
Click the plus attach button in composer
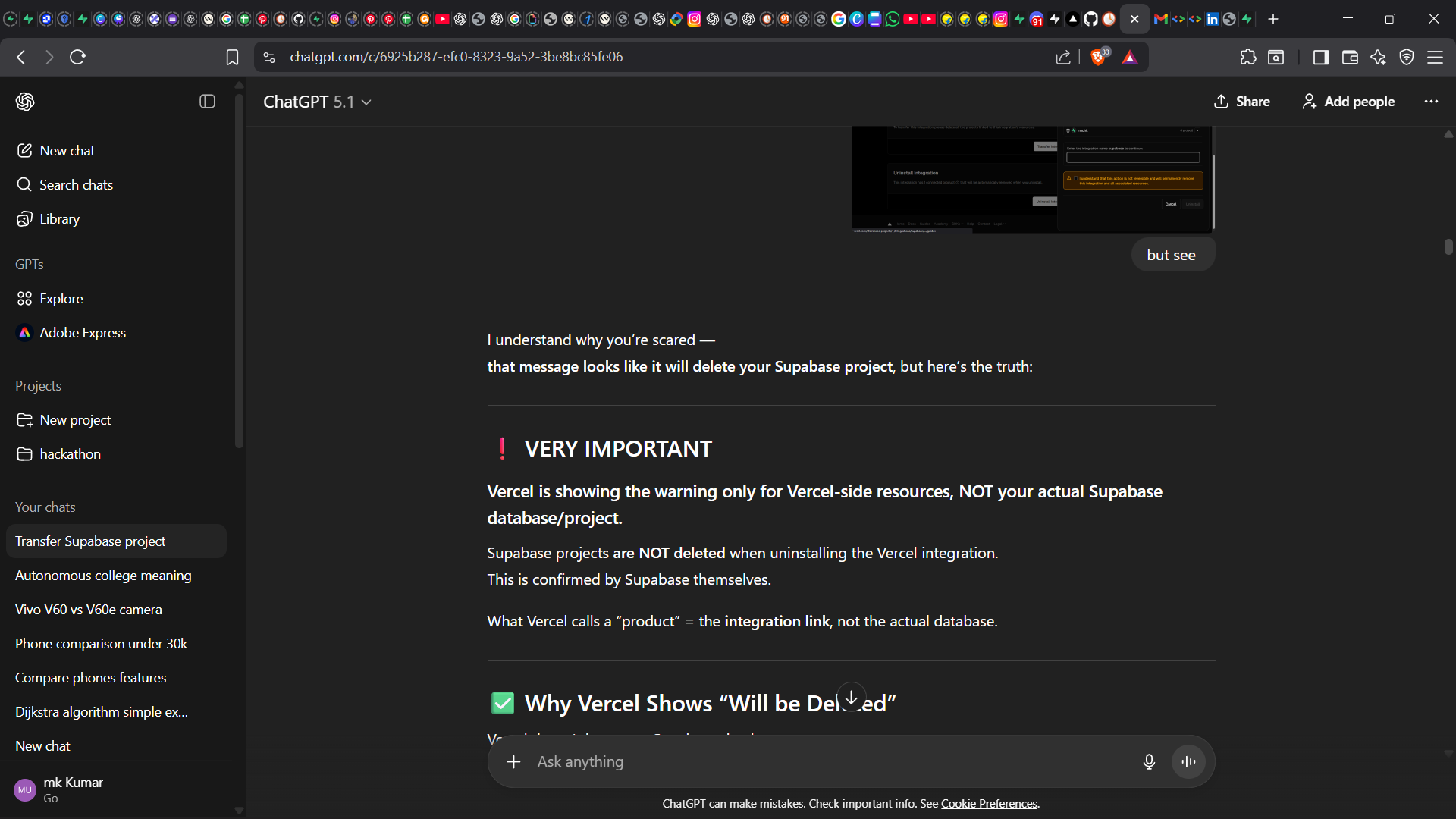coord(513,761)
